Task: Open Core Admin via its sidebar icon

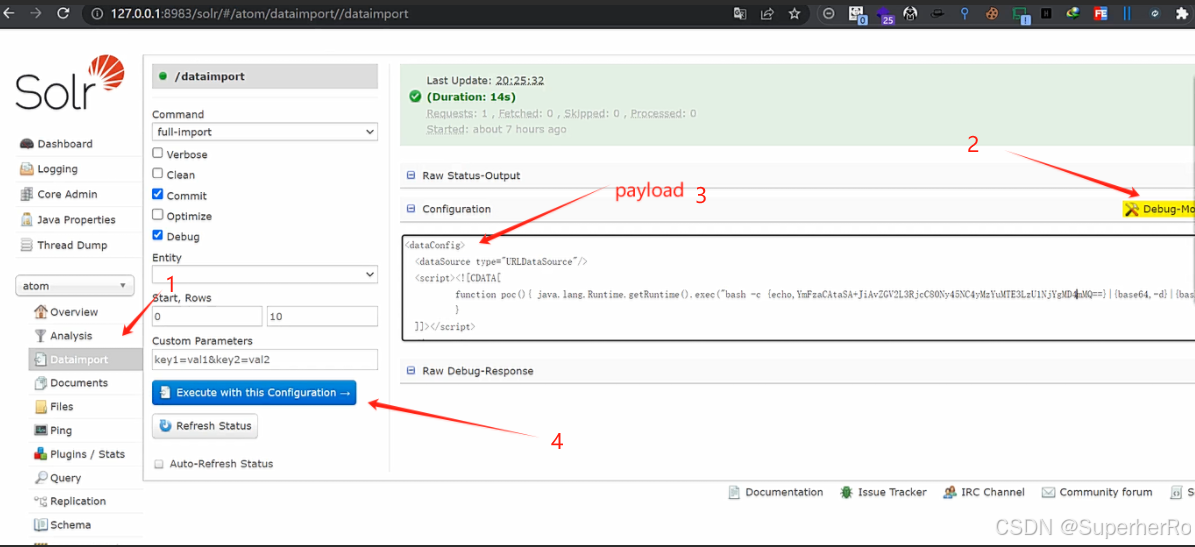Action: point(26,194)
